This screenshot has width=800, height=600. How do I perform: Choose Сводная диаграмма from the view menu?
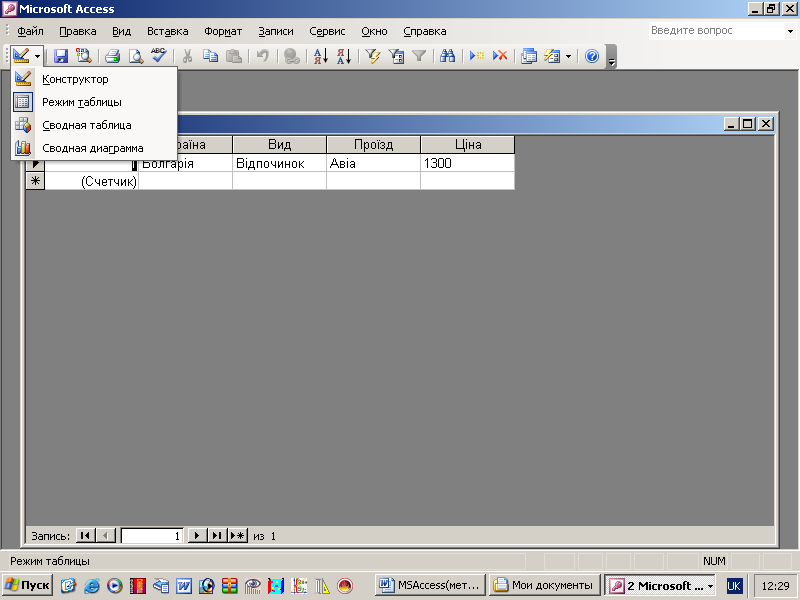point(93,148)
